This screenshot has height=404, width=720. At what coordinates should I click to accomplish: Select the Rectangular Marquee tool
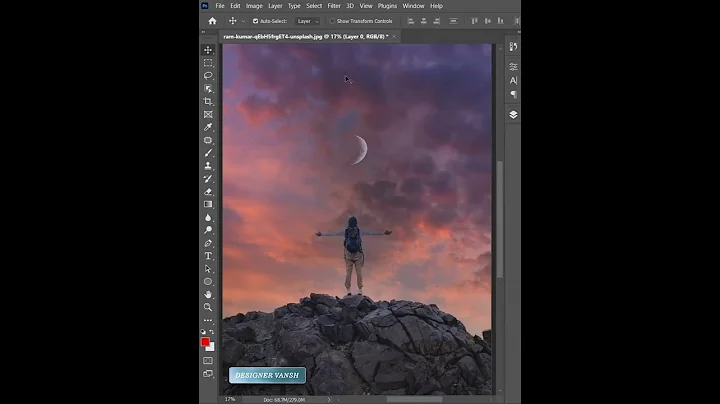point(208,62)
